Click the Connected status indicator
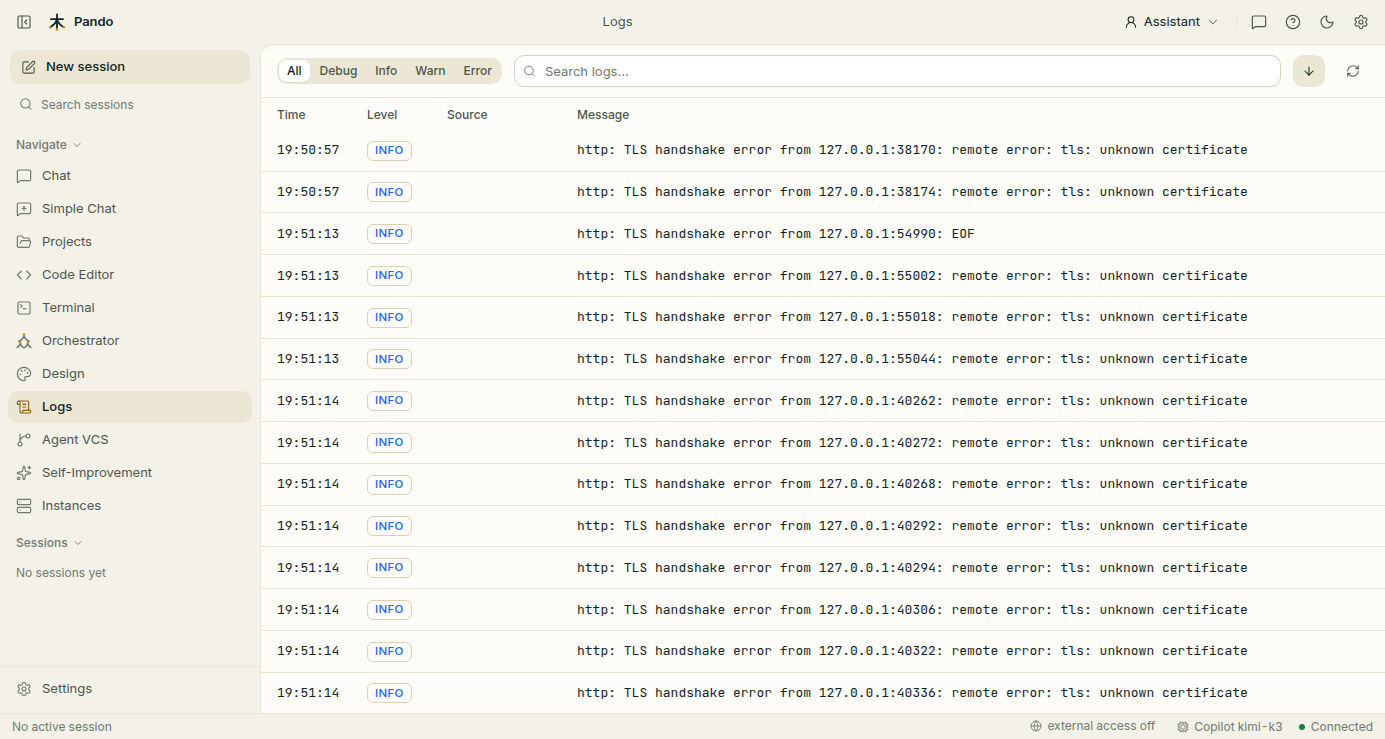This screenshot has height=739, width=1385. [x=1335, y=727]
